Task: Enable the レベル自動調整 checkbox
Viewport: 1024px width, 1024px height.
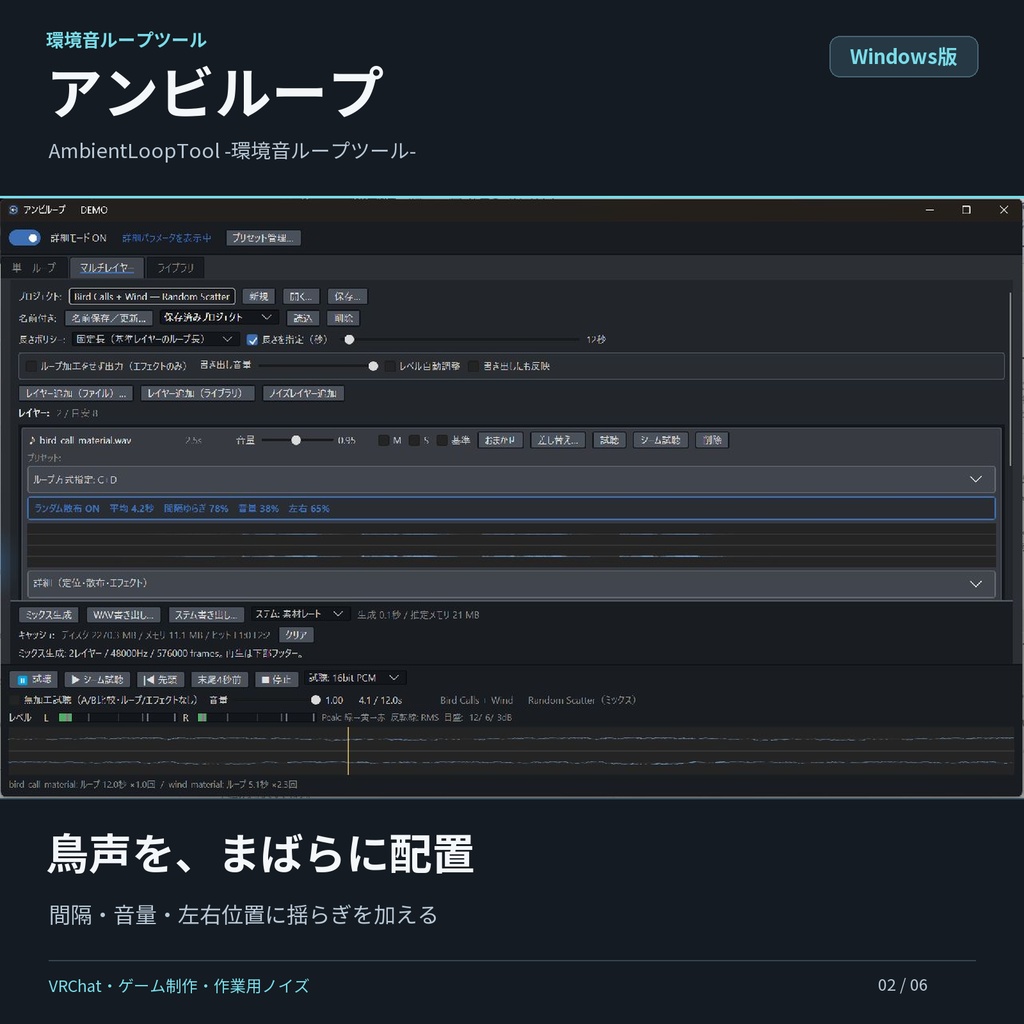Action: click(x=390, y=366)
